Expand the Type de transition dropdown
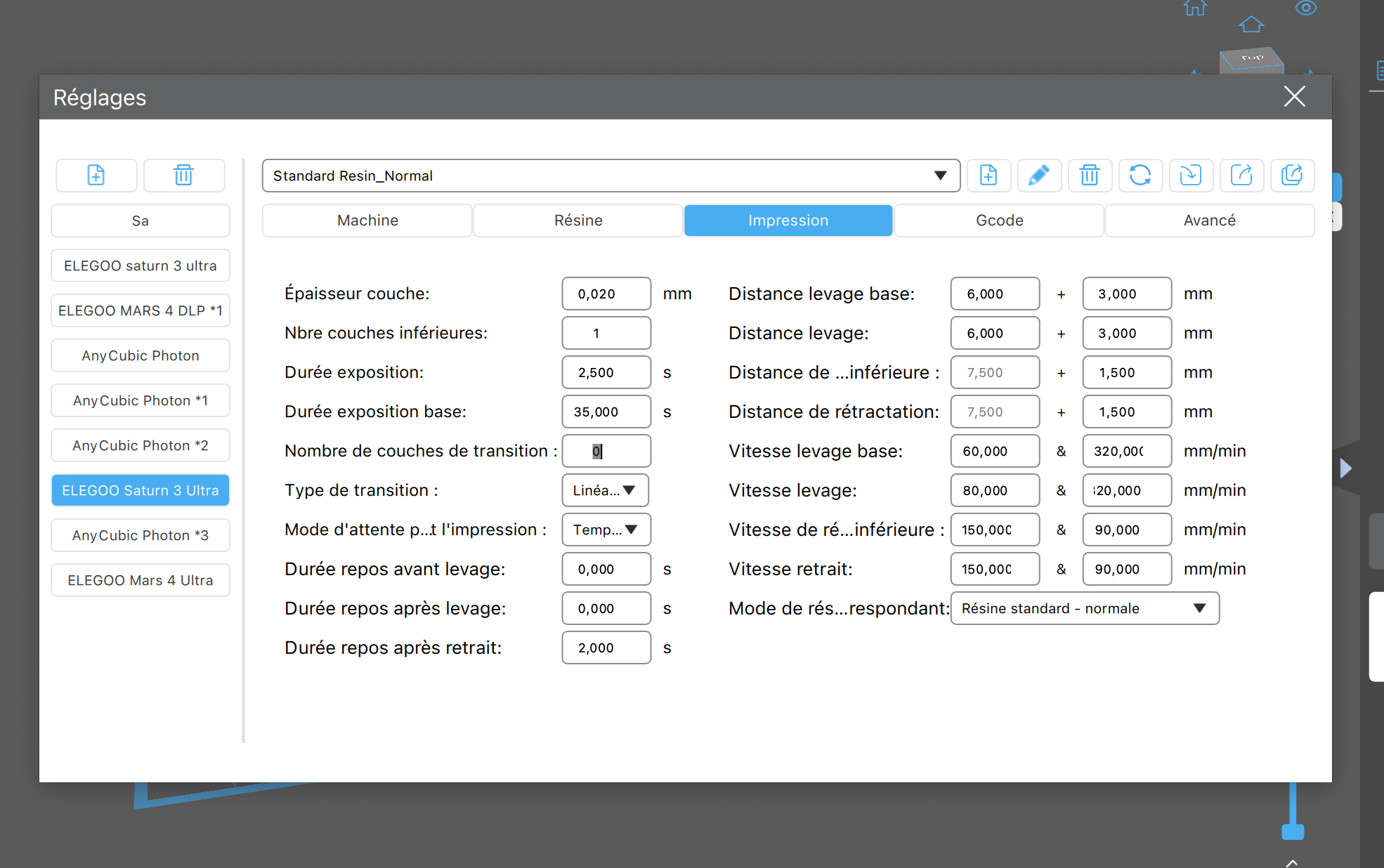 (x=605, y=490)
